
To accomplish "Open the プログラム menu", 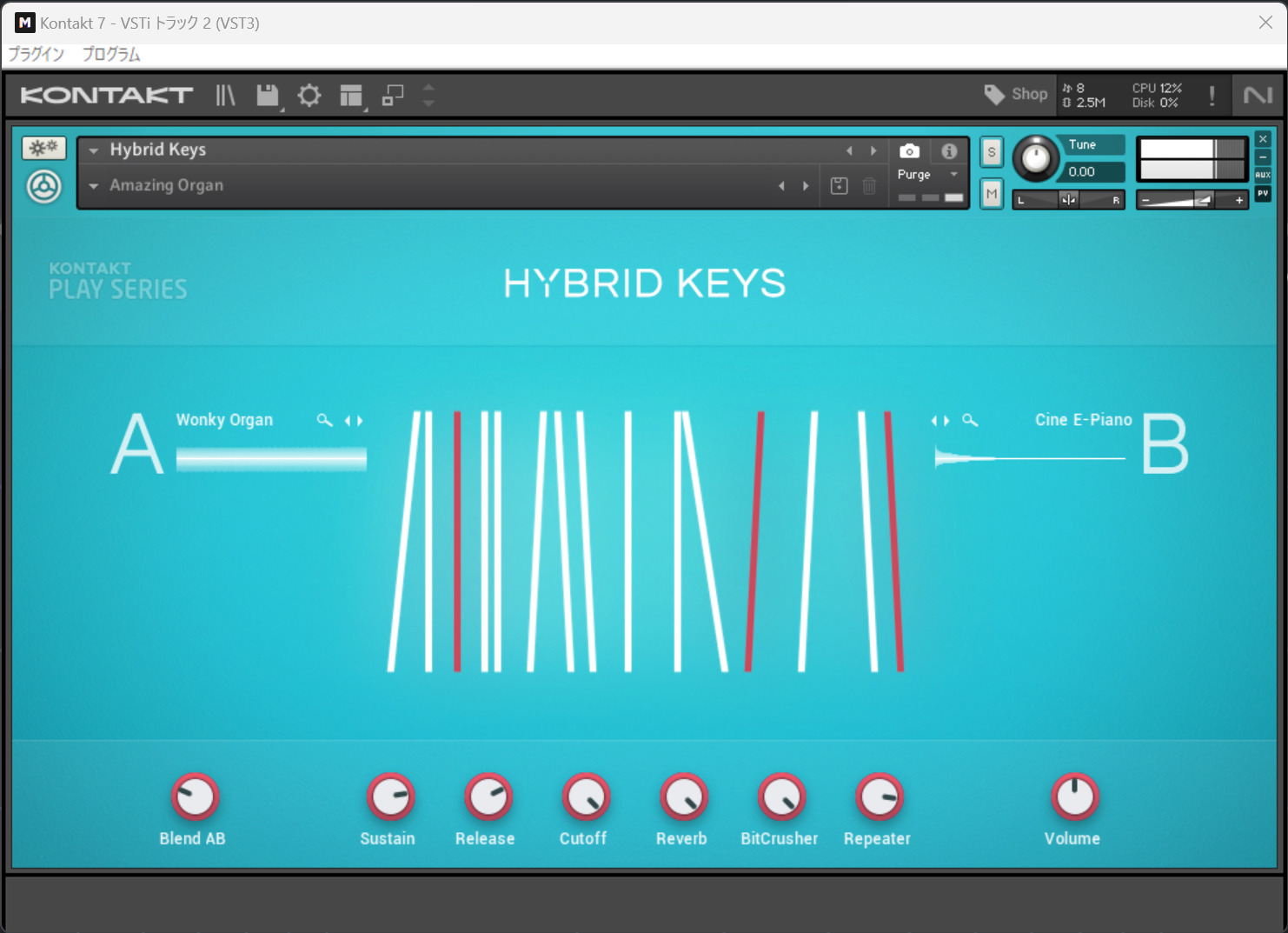I will [111, 54].
